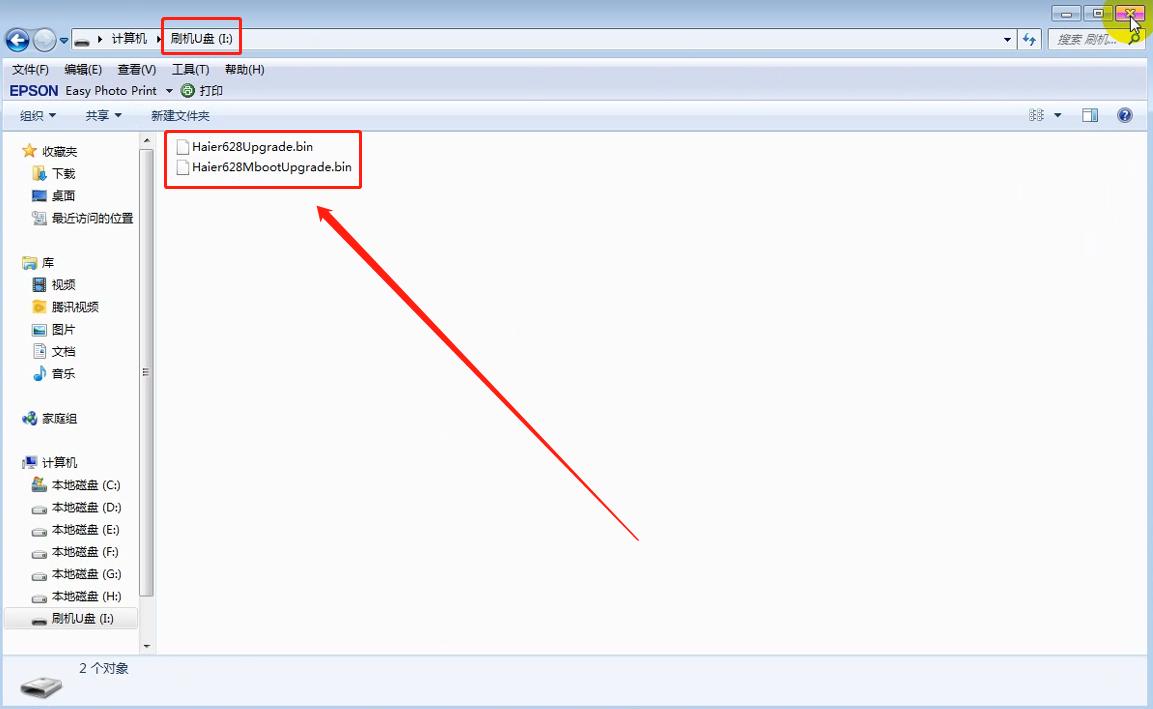
Task: Click the Forward navigation arrow button
Action: click(x=45, y=40)
